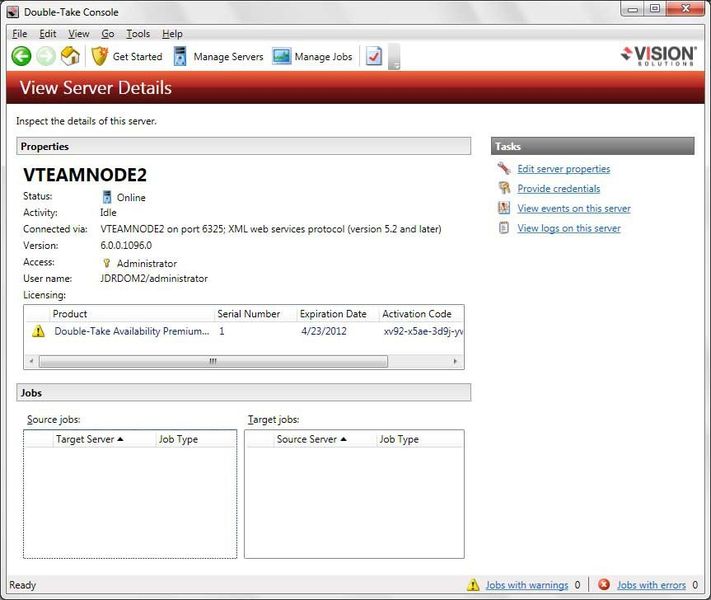Click the Administrator access key icon
The height and width of the screenshot is (600, 711).
pyautogui.click(x=107, y=263)
